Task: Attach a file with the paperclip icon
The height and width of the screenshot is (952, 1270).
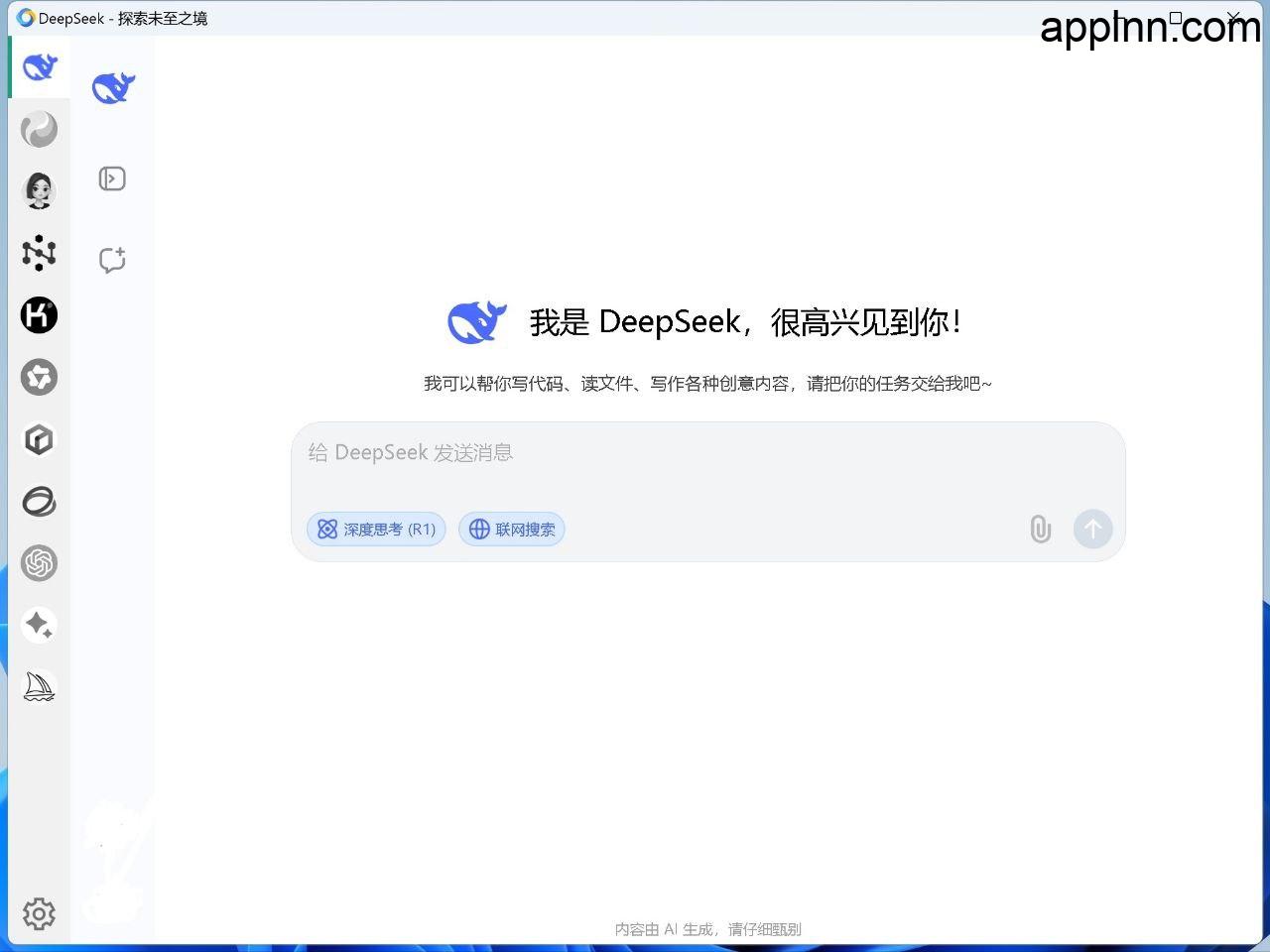Action: pos(1040,529)
